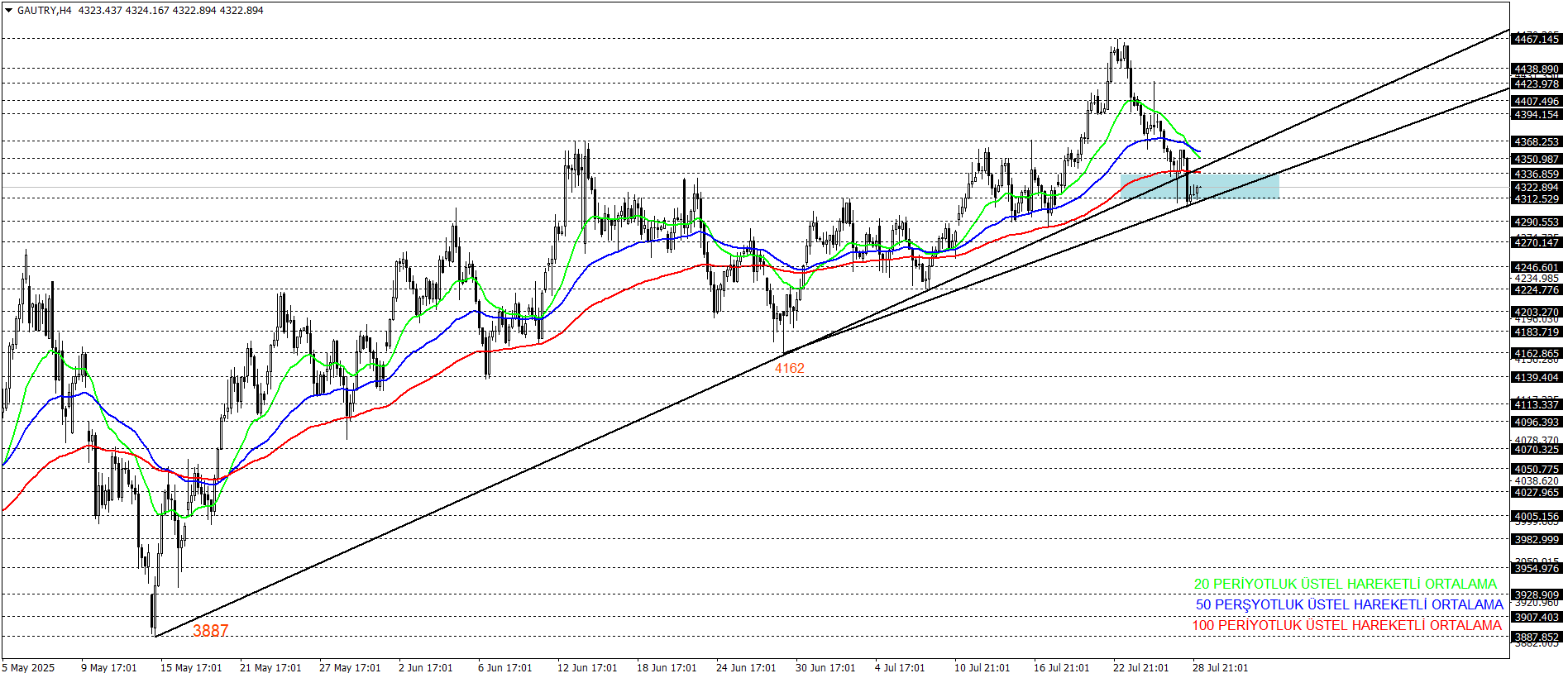The width and height of the screenshot is (1568, 678).
Task: Click the '10 Jul 21:01' time axis label
Action: point(982,668)
